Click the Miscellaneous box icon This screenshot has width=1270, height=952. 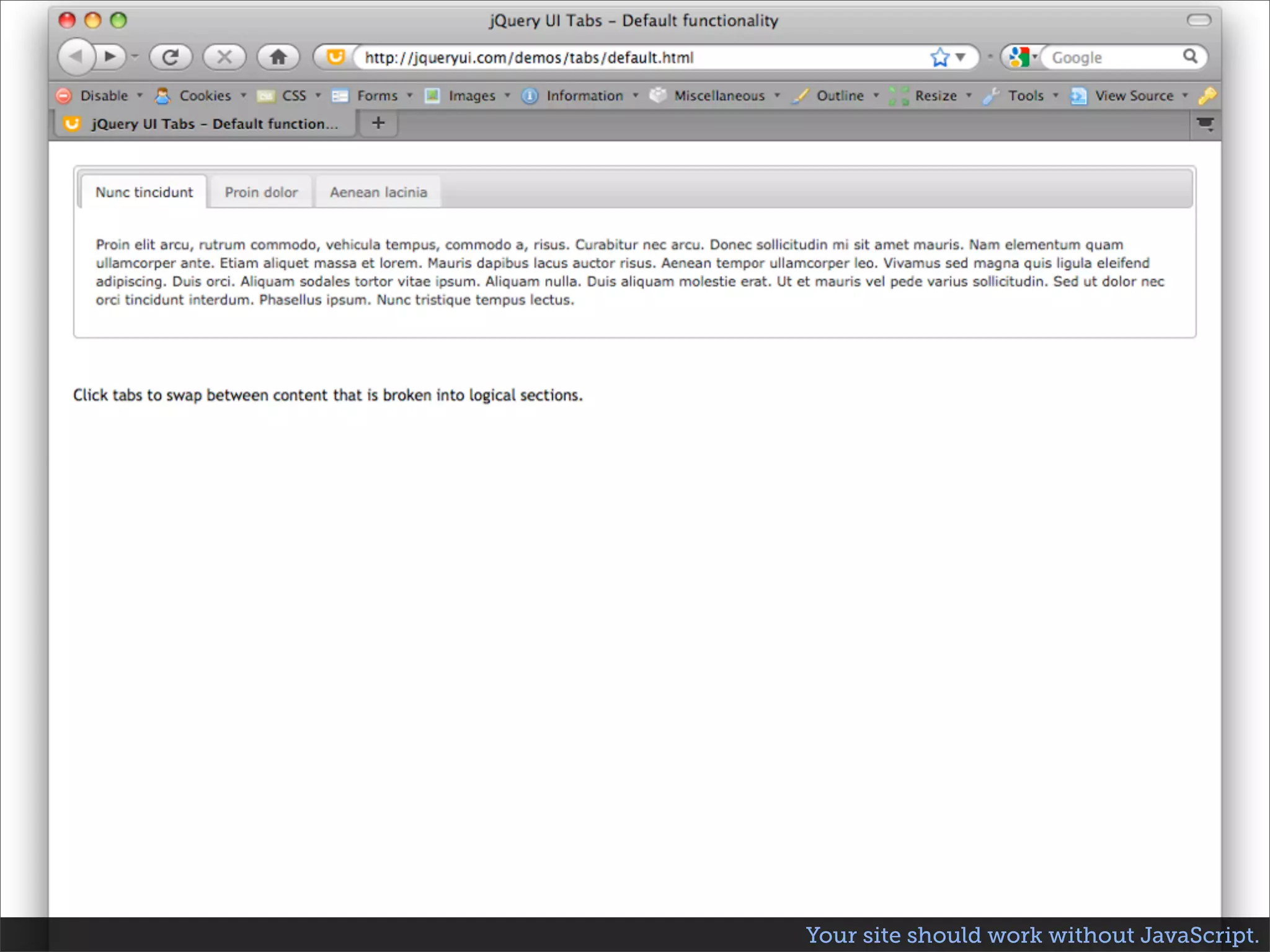(x=658, y=95)
